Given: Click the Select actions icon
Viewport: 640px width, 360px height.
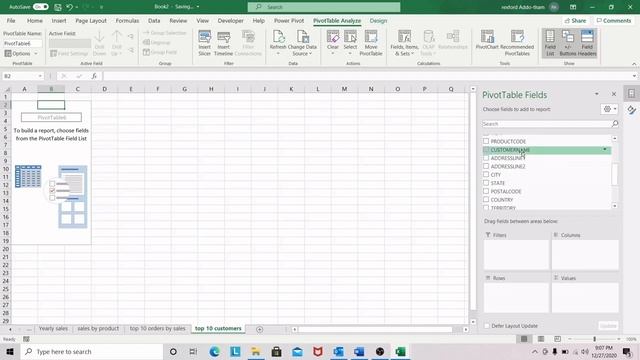Looking at the screenshot, I should (350, 43).
